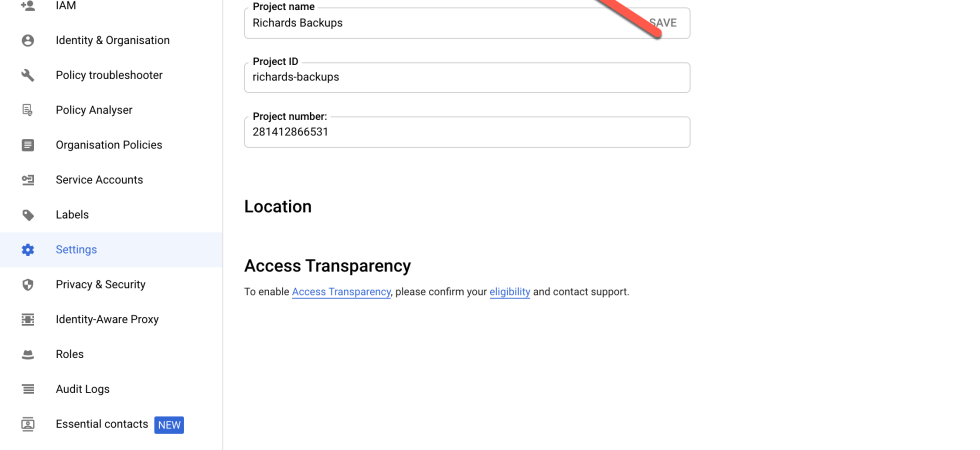This screenshot has width=980, height=450.
Task: Click the IAM add-person icon
Action: (x=28, y=6)
